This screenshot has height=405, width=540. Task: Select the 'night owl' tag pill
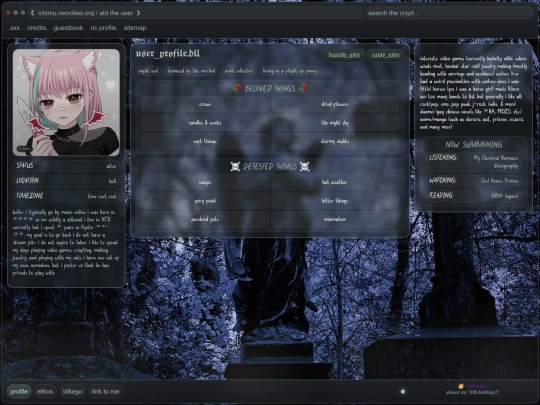click(x=148, y=71)
